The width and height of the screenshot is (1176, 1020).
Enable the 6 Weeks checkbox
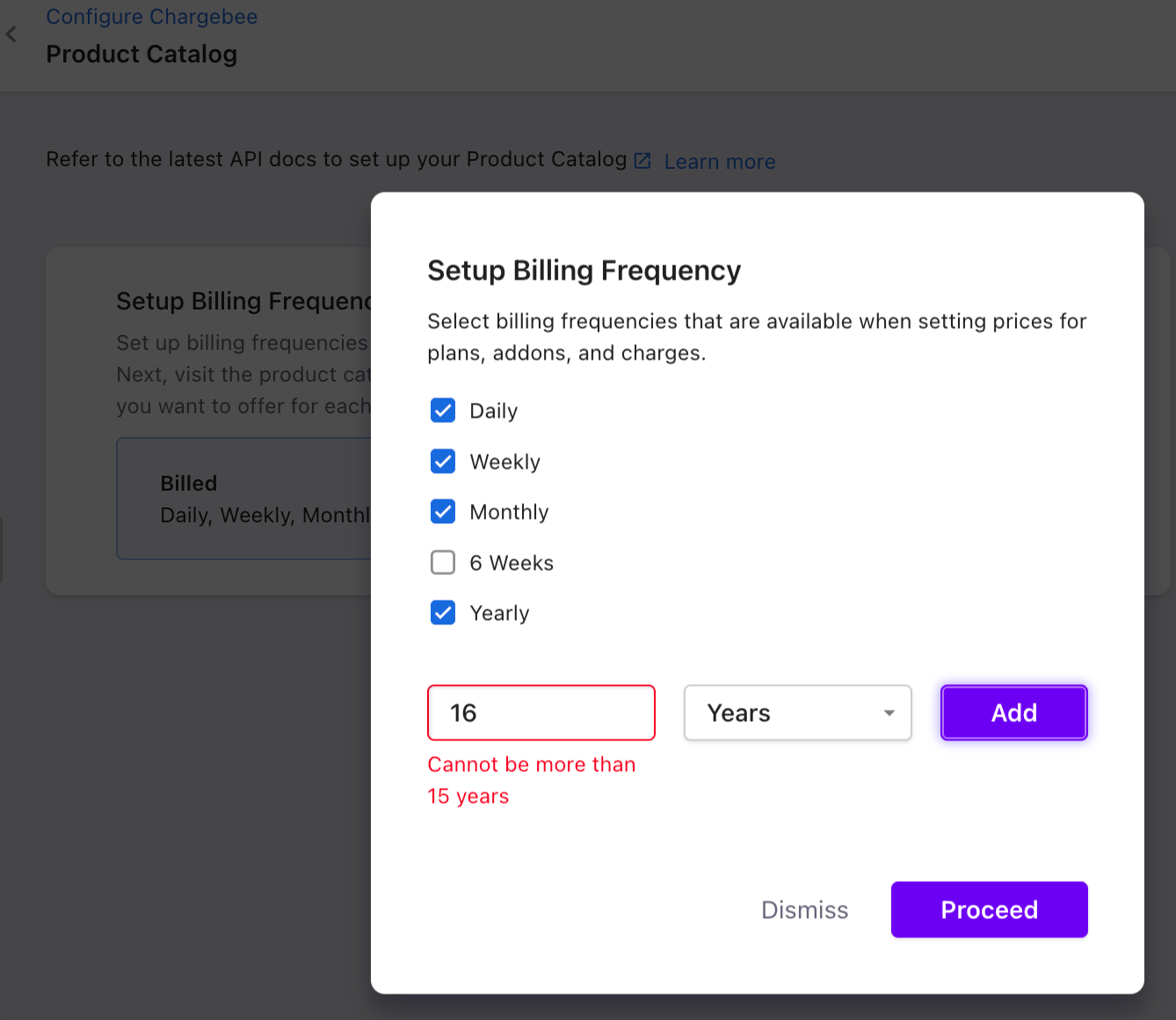443,563
